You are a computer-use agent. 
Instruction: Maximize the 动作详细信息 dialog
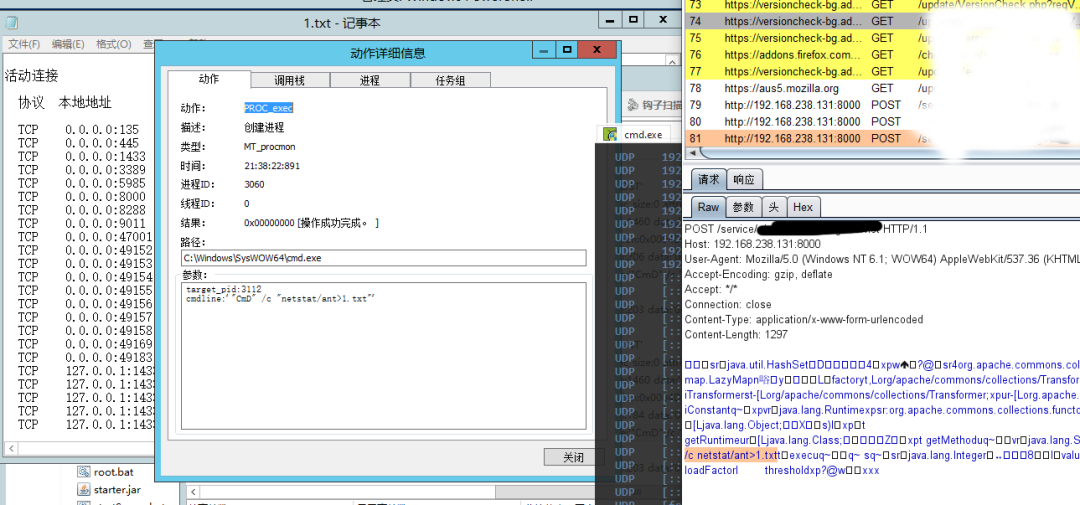pyautogui.click(x=566, y=50)
